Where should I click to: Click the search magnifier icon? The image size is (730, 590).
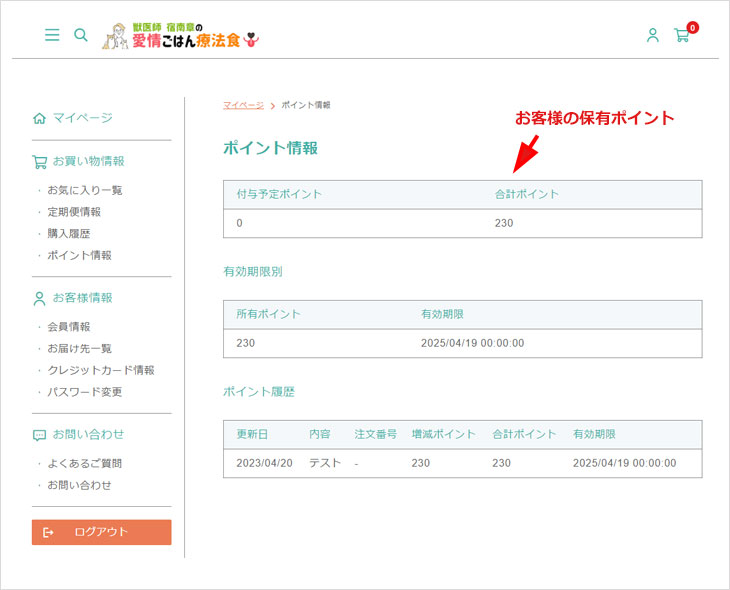81,35
